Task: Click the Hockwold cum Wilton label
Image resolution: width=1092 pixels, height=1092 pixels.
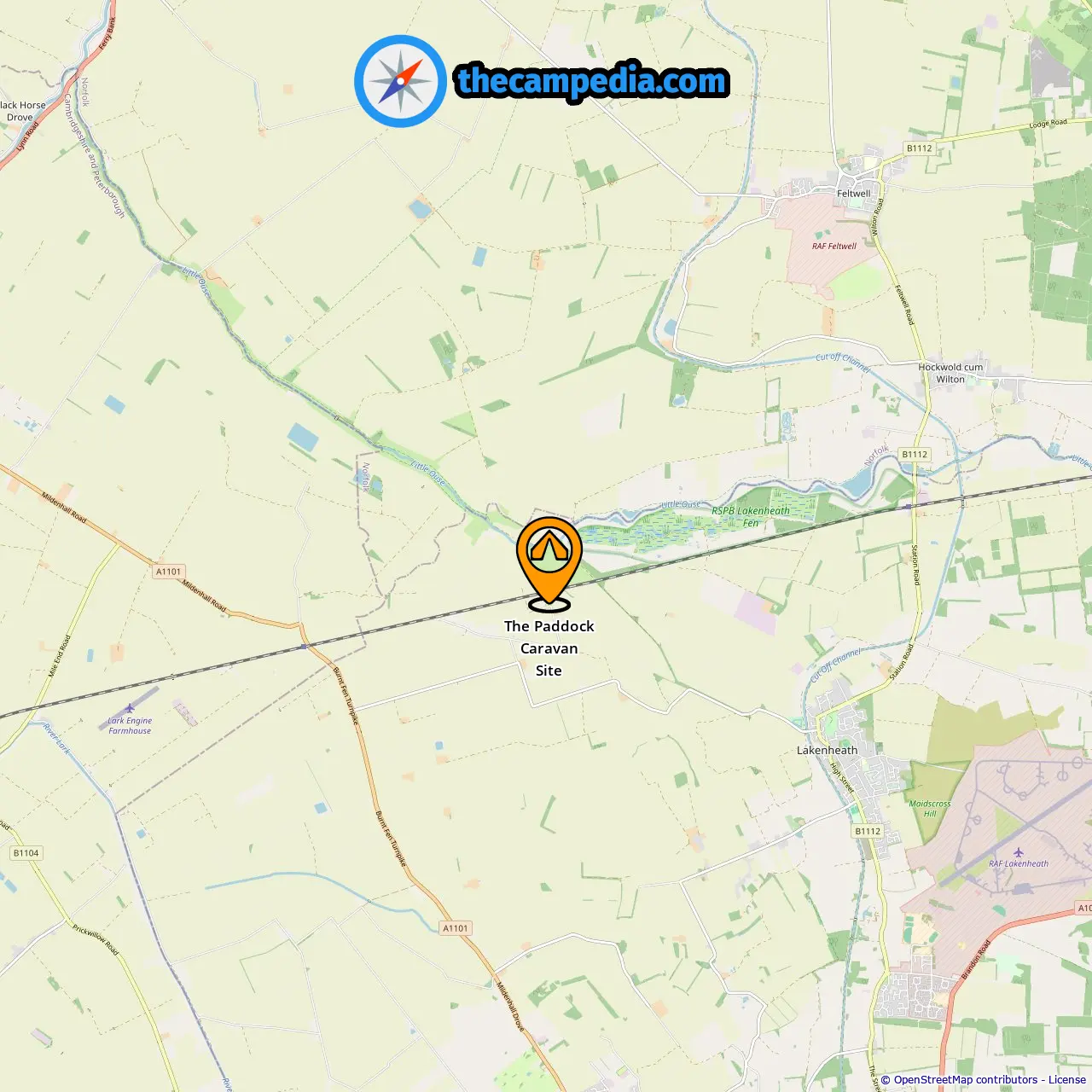Action: pos(950,374)
